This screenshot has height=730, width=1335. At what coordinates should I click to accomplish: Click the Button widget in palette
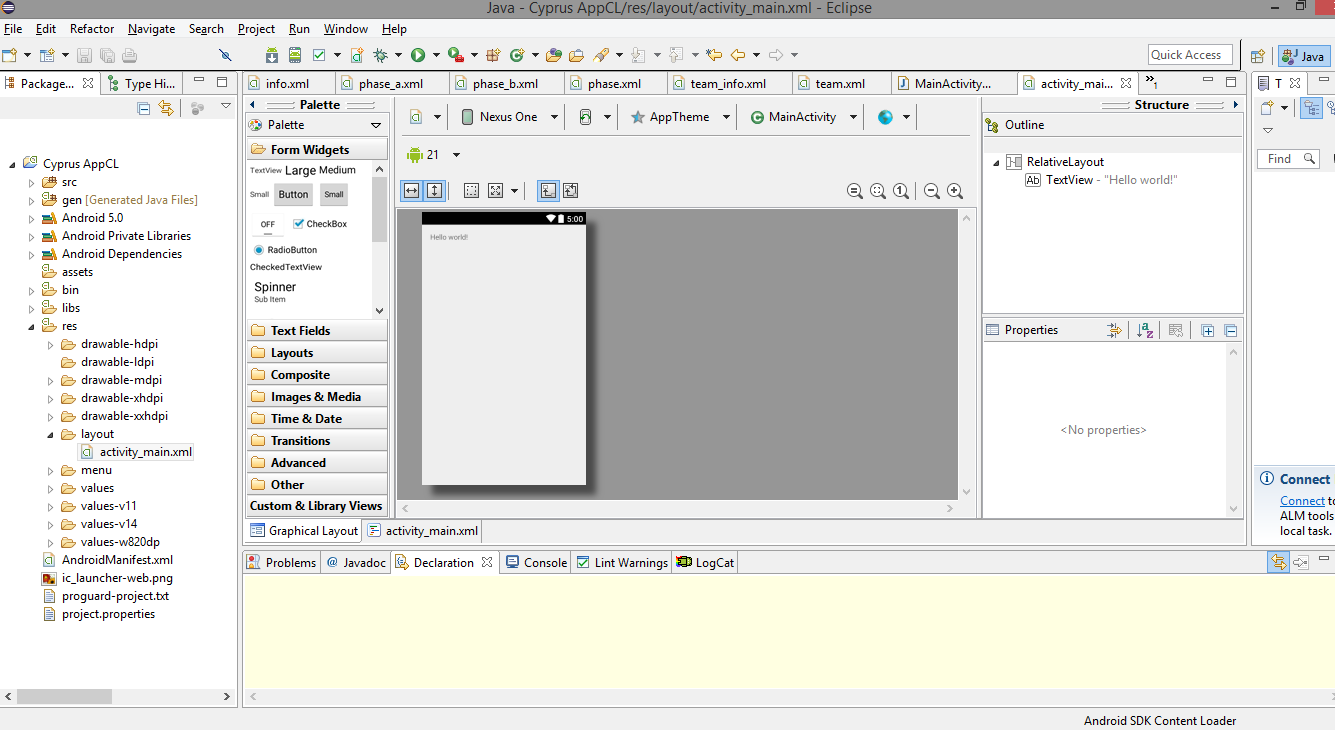coord(293,195)
